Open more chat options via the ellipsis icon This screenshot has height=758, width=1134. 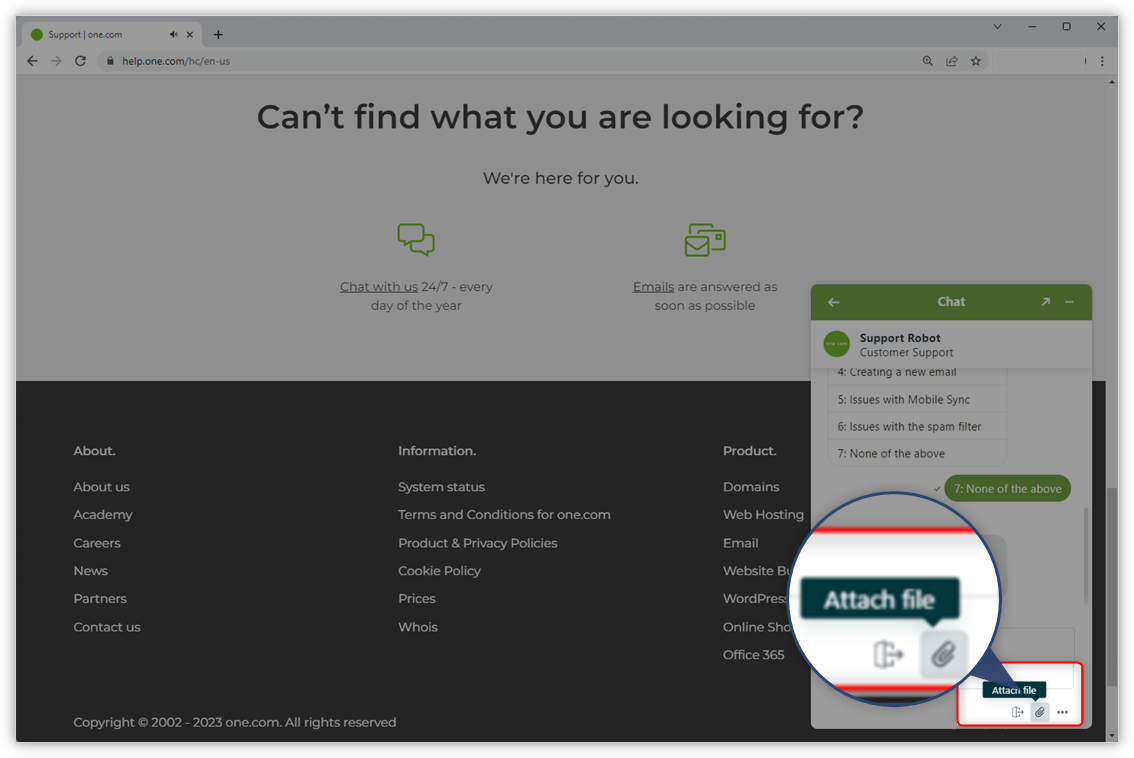click(1062, 711)
